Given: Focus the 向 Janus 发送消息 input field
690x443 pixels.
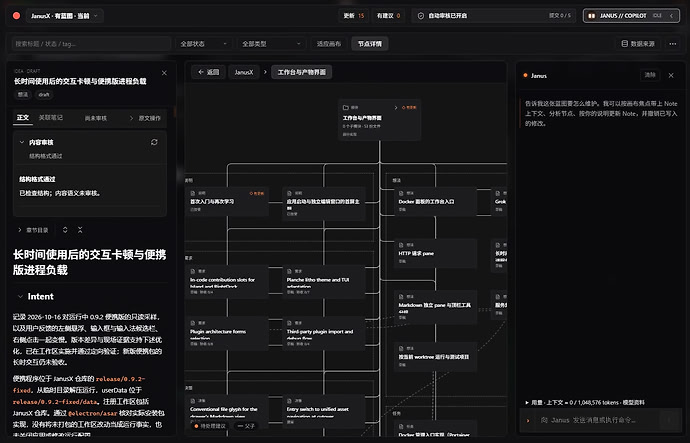Looking at the screenshot, I should click(598, 420).
